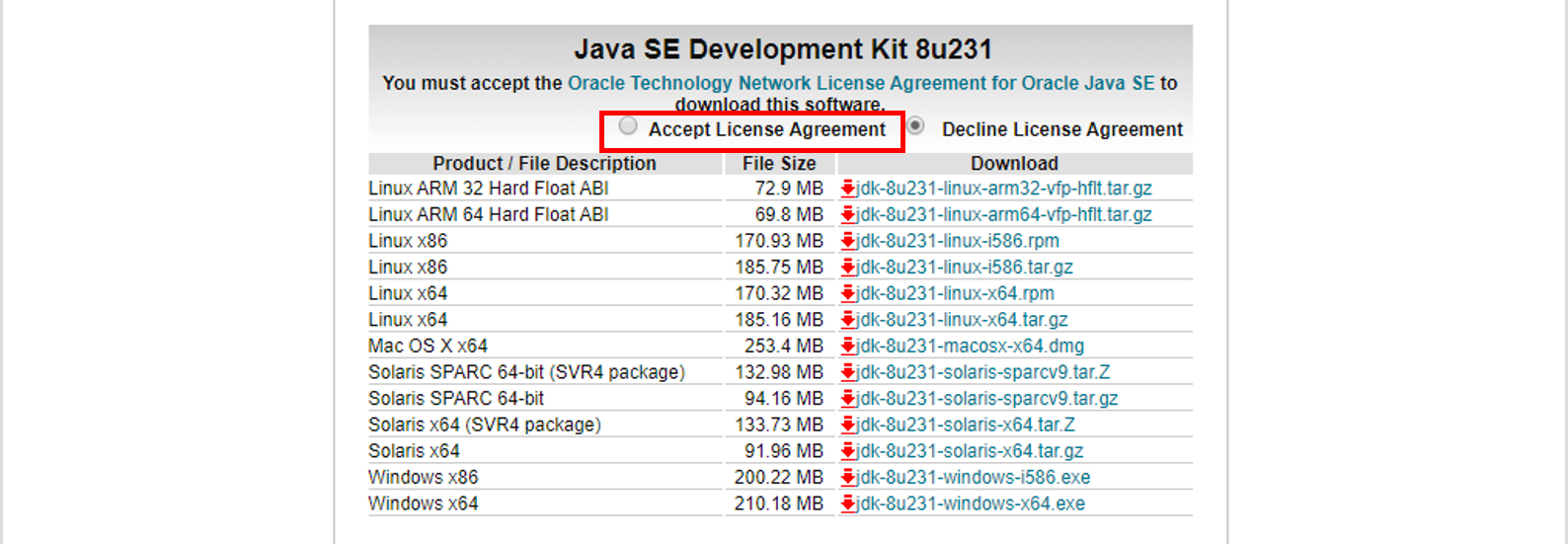Click download arrow icon for solaris-x64.tar.Z
The height and width of the screenshot is (544, 1568).
pos(847,425)
